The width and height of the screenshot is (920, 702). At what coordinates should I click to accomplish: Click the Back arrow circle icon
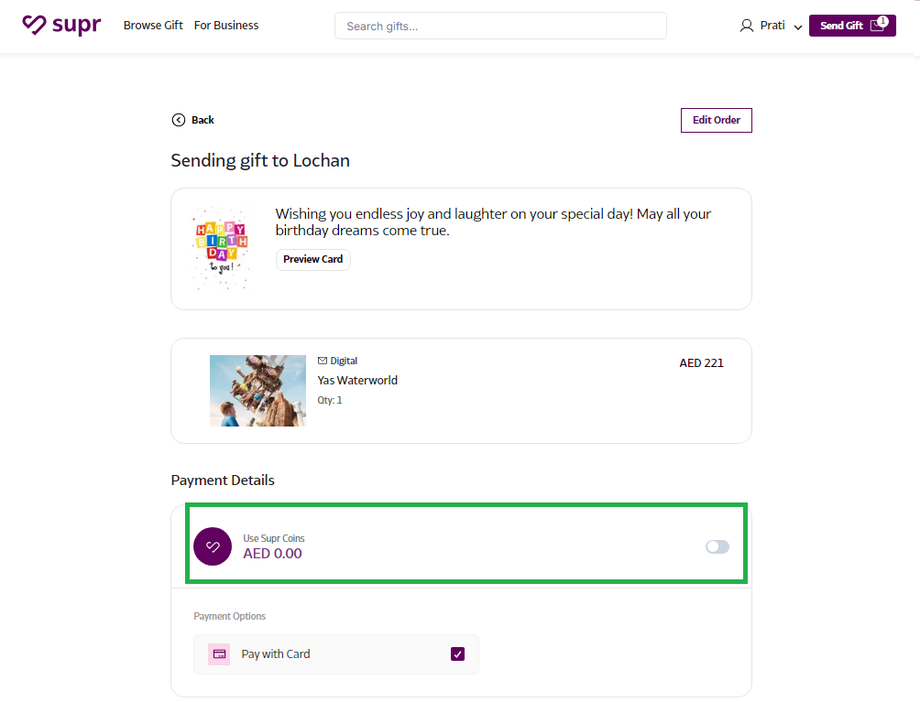coord(178,120)
